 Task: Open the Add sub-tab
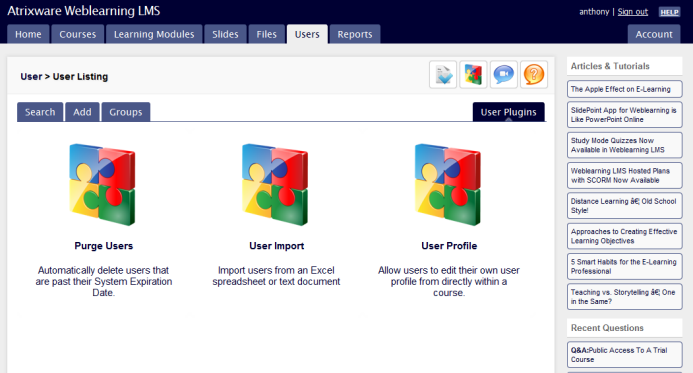(82, 112)
